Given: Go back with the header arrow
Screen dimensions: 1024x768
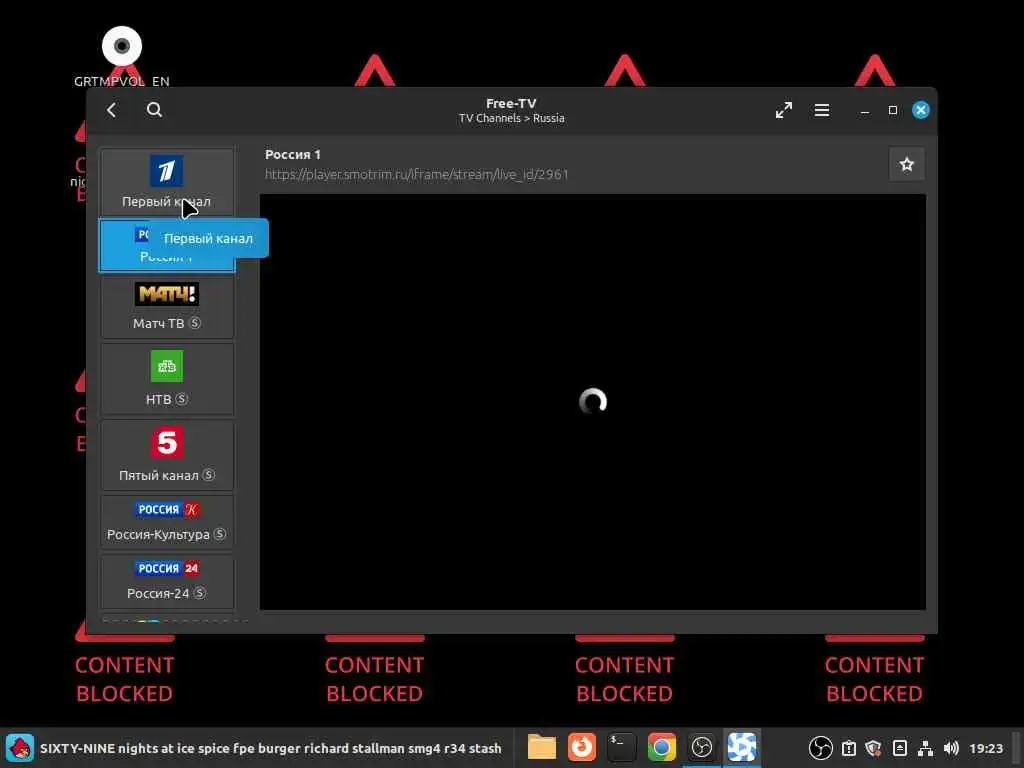Looking at the screenshot, I should pos(112,110).
